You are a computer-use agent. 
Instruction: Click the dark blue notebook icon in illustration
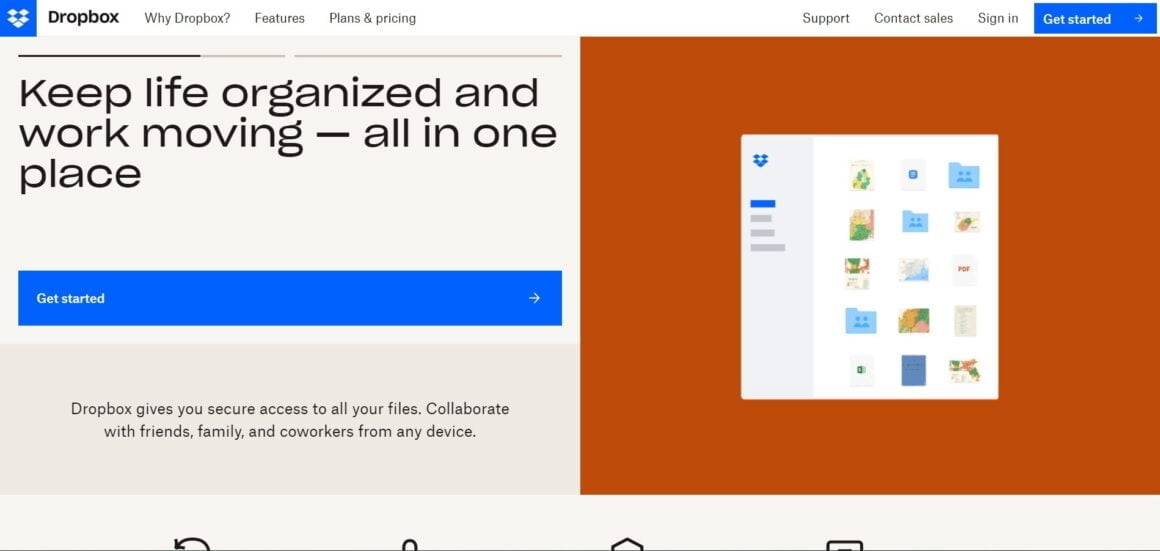point(913,370)
